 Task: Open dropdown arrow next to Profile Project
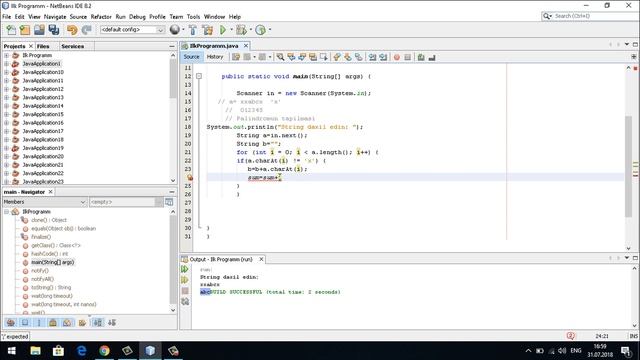click(x=270, y=29)
